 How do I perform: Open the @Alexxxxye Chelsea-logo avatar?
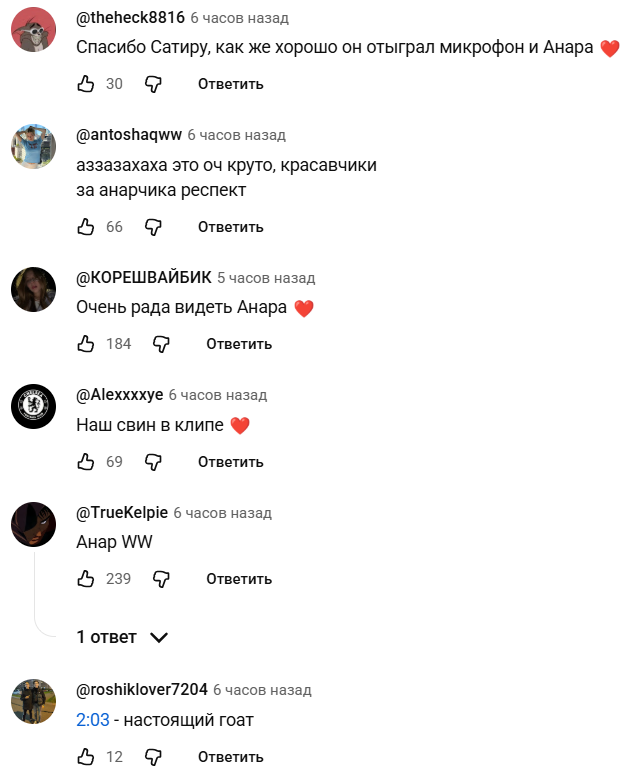click(34, 406)
